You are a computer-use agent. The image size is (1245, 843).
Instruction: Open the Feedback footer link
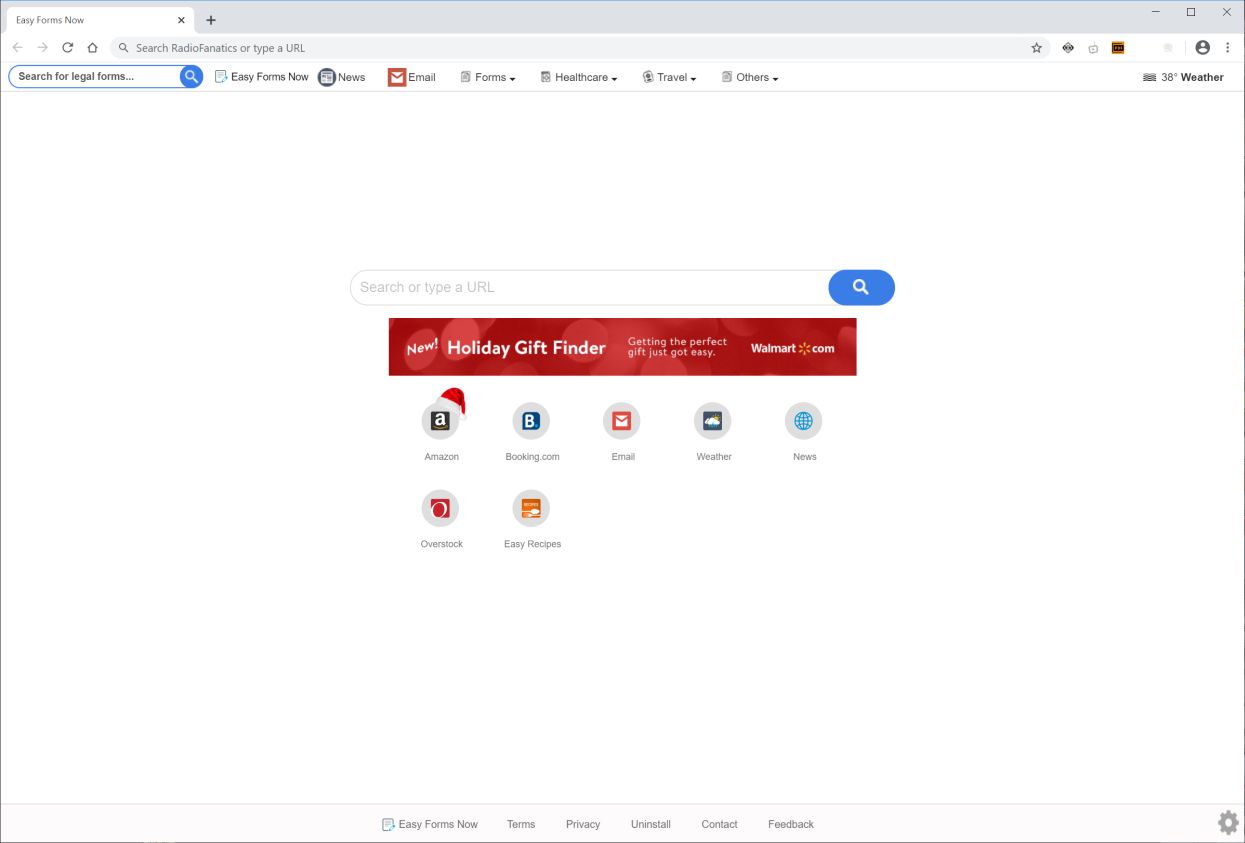coord(791,824)
